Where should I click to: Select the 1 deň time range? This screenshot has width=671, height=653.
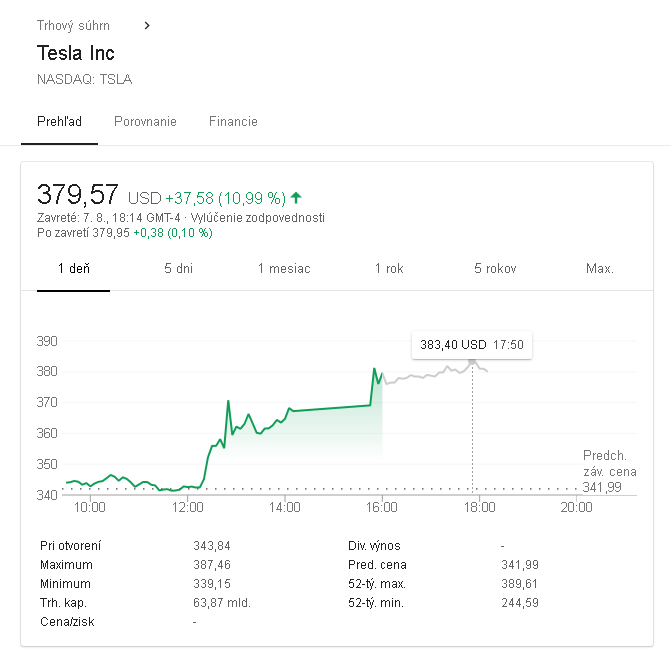click(74, 268)
